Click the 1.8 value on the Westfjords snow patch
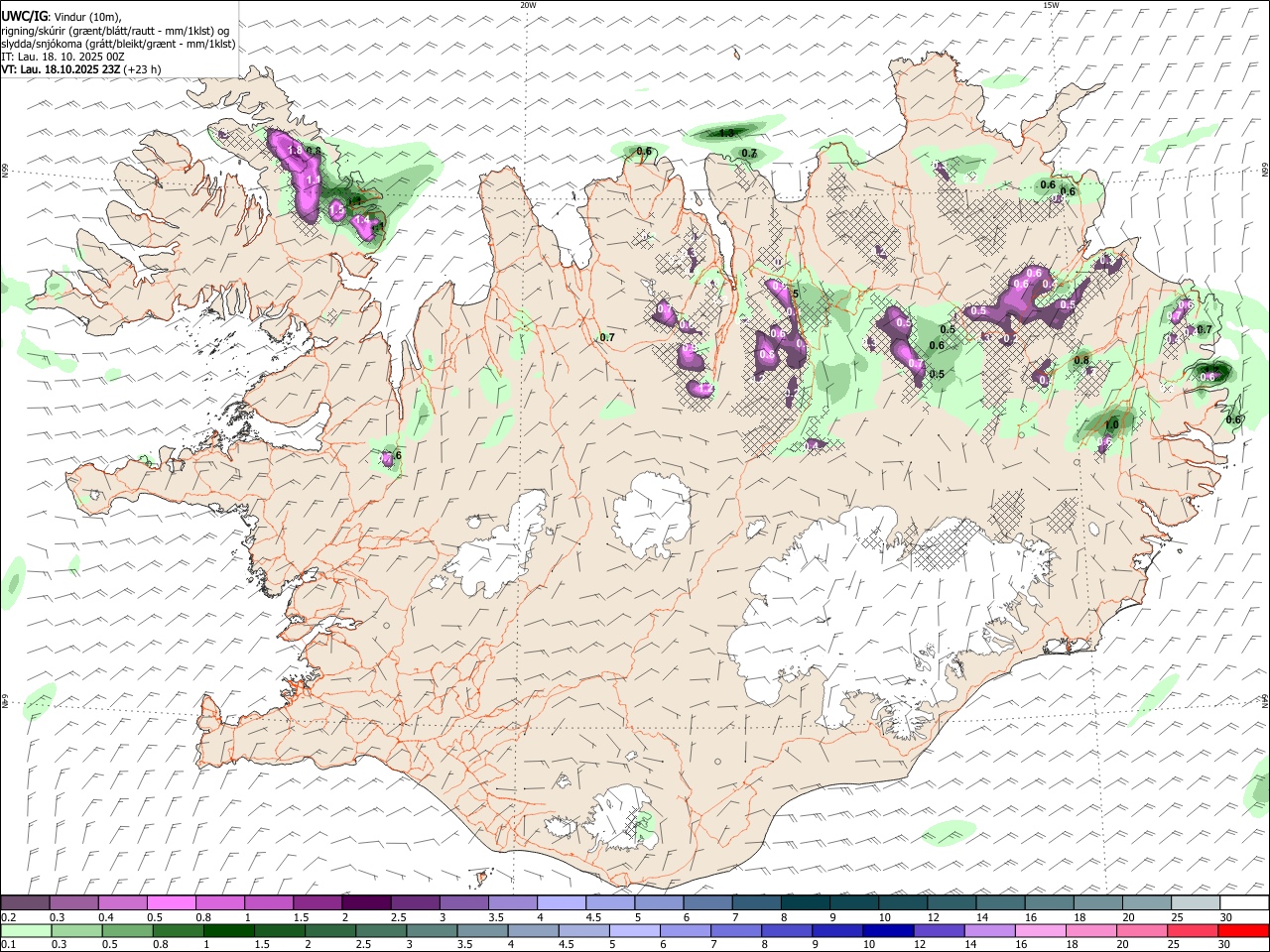Screen dimensions: 1270x952 point(295,151)
